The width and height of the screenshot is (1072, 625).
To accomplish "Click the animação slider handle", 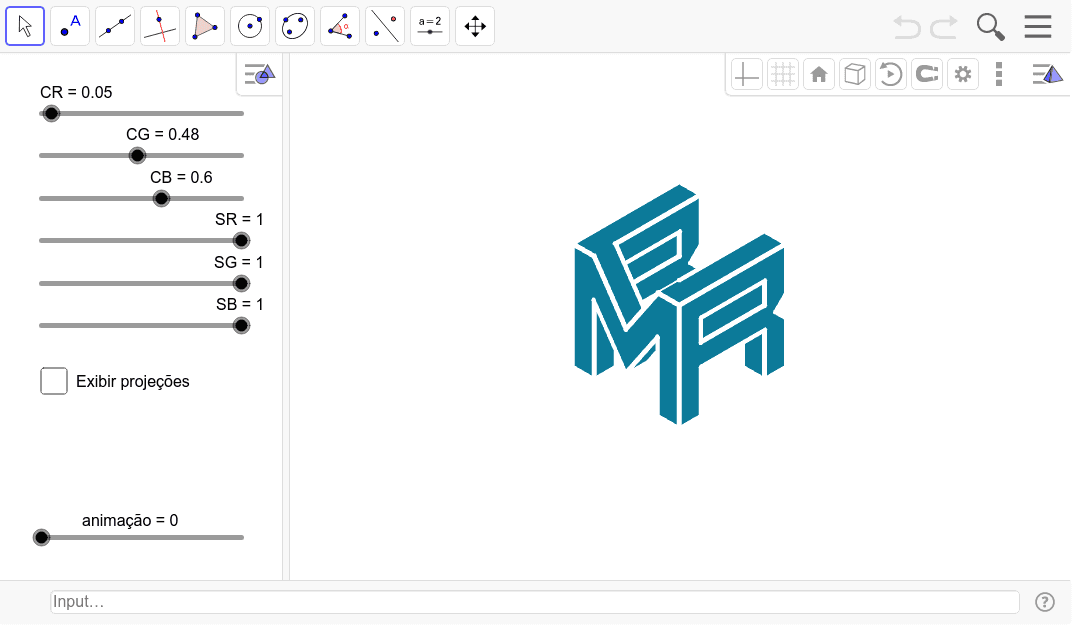I will (x=42, y=537).
